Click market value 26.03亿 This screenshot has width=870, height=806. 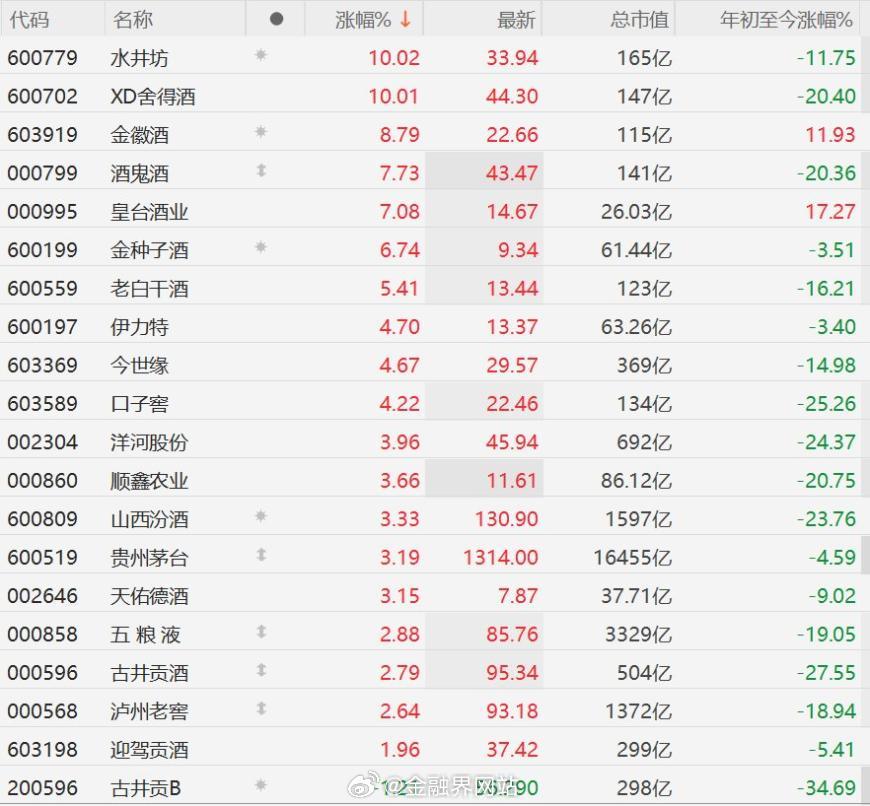(x=636, y=212)
